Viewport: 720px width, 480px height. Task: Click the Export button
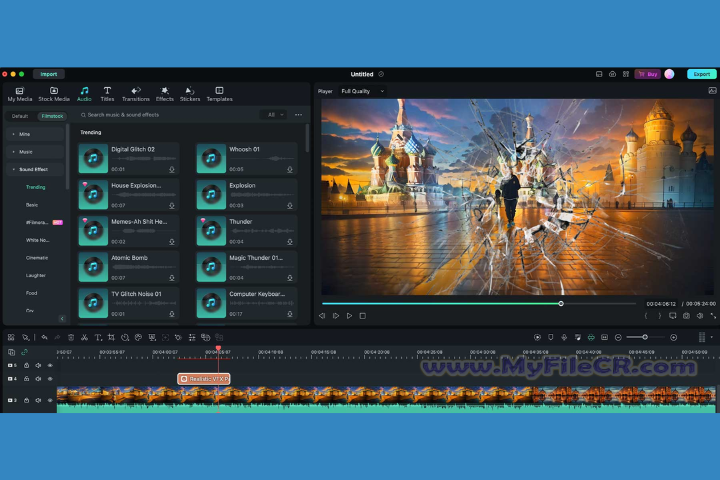tap(701, 74)
